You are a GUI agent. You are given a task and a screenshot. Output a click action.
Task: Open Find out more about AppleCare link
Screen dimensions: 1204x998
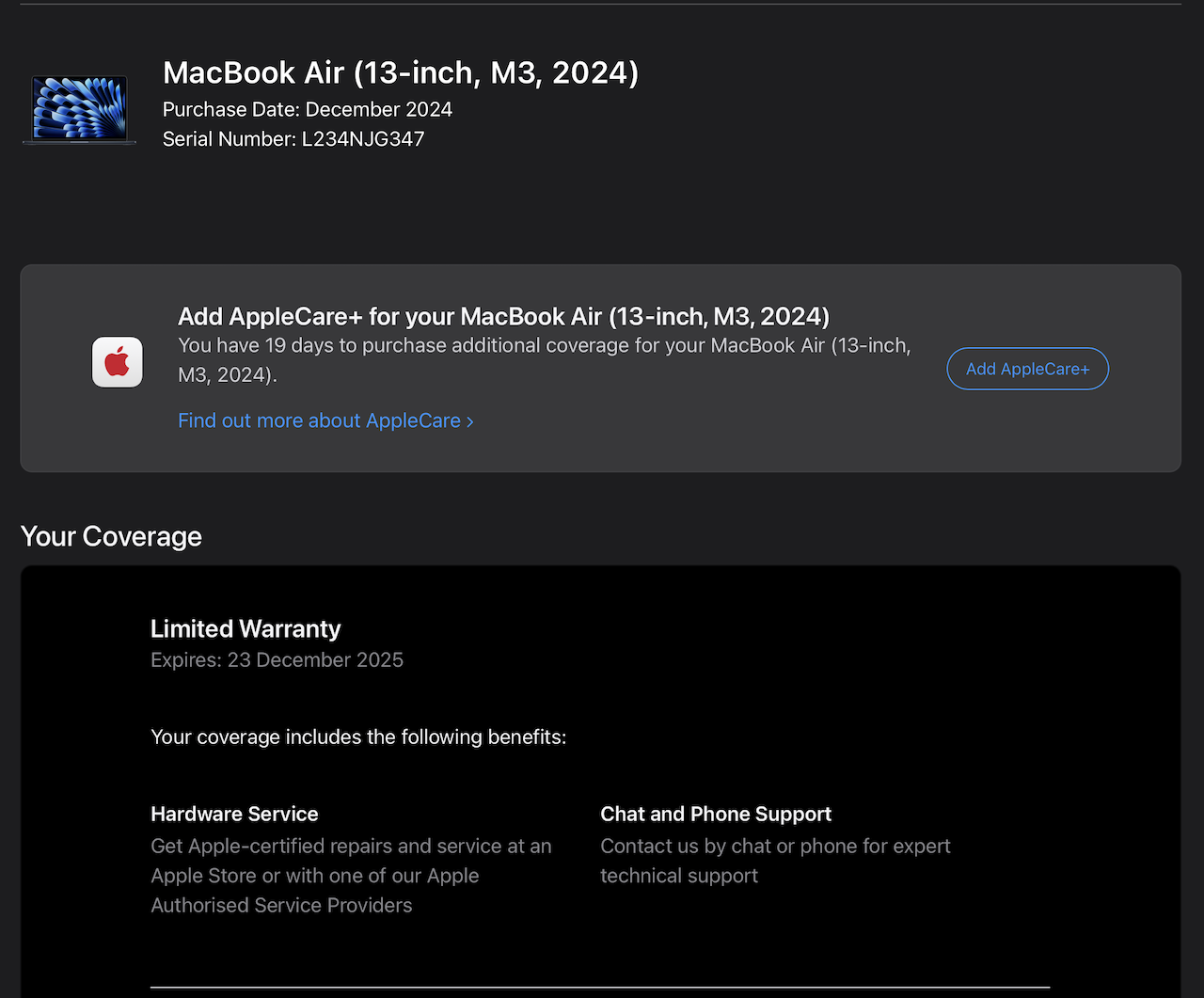pos(325,420)
